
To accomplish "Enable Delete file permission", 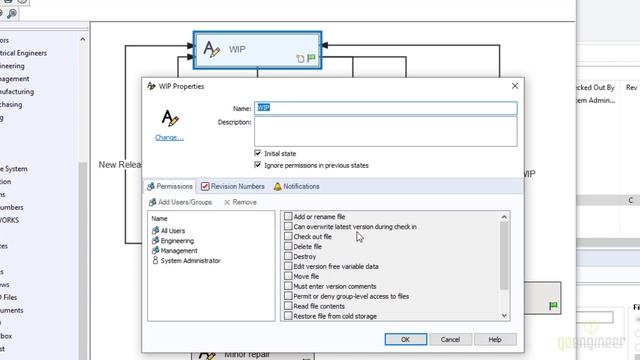I will (x=288, y=246).
